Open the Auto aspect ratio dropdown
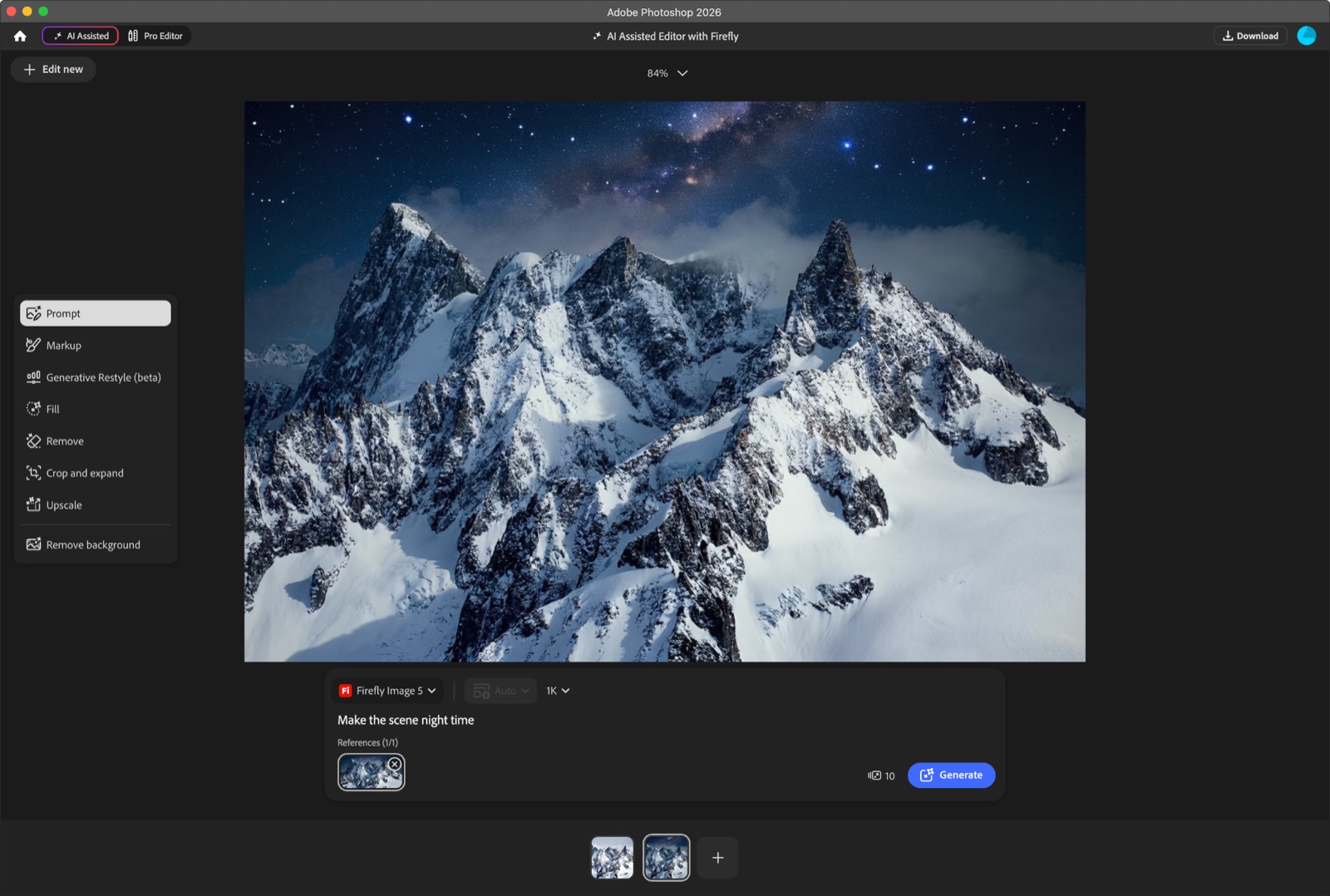1330x896 pixels. click(x=501, y=691)
